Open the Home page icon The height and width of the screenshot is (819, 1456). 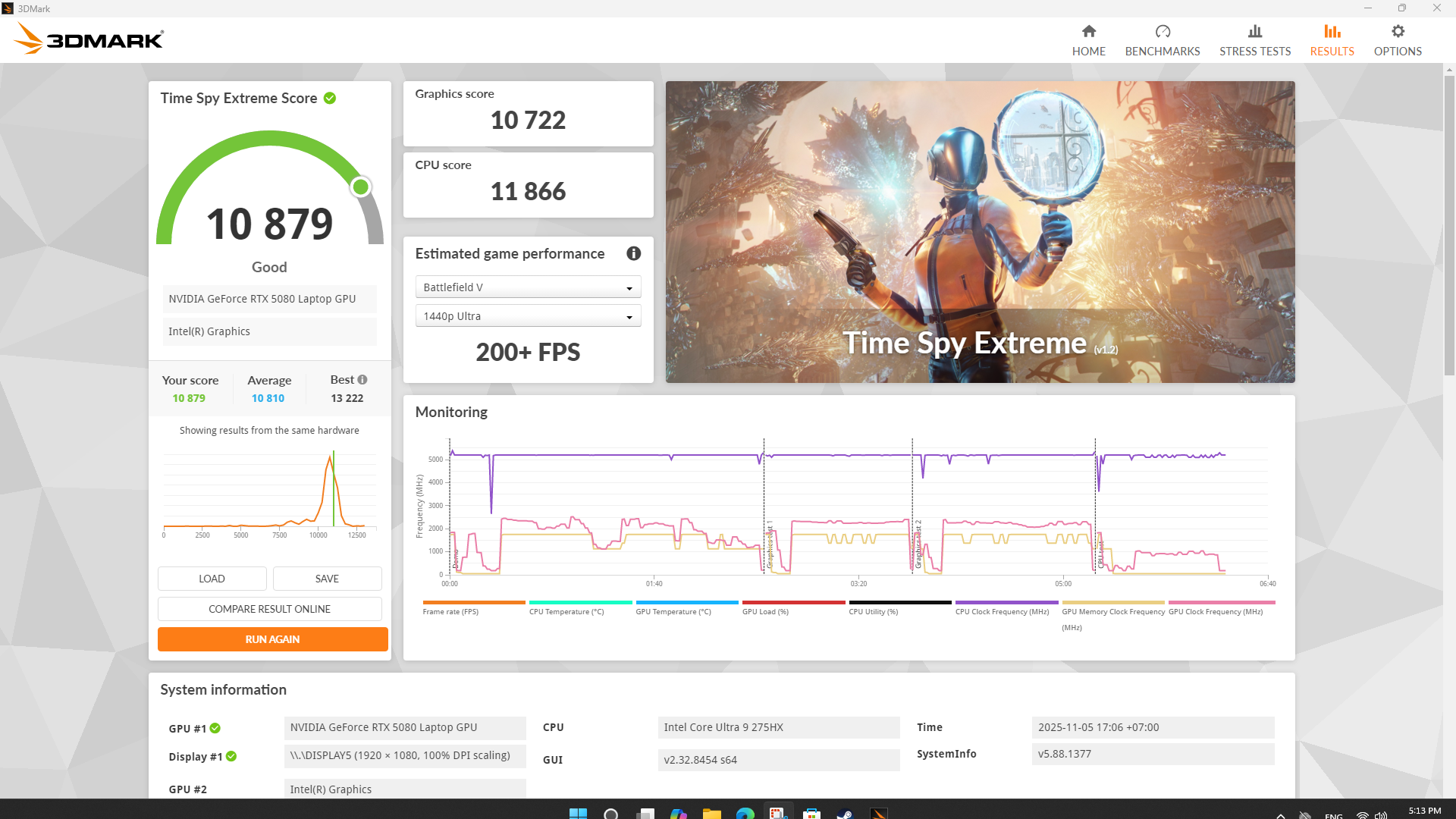[1088, 32]
